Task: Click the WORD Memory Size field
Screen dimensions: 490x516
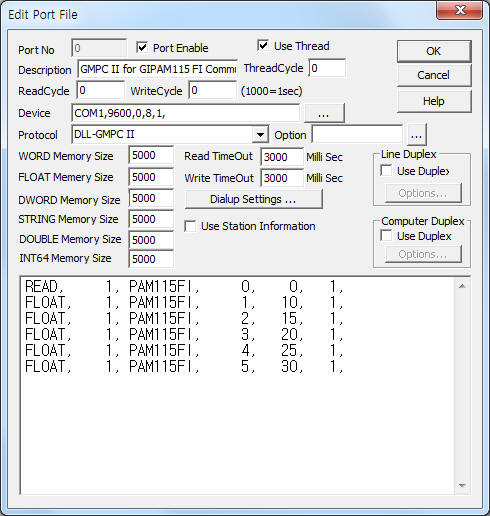Action: tap(151, 155)
